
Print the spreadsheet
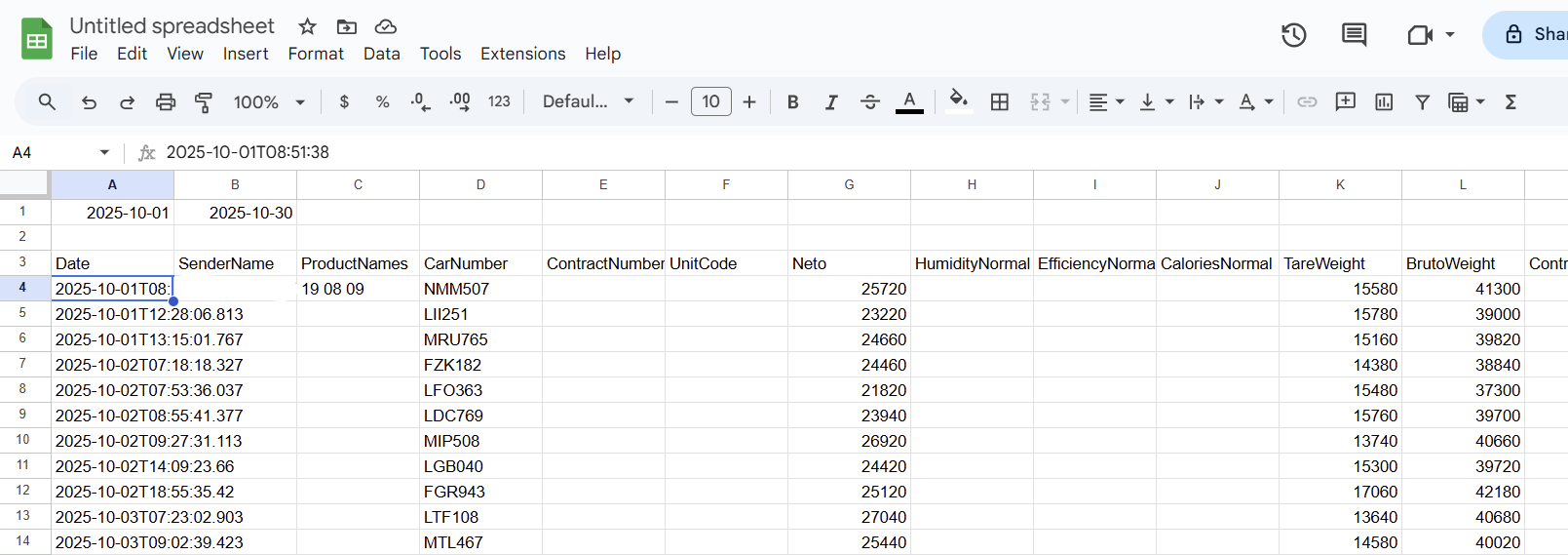[x=166, y=101]
